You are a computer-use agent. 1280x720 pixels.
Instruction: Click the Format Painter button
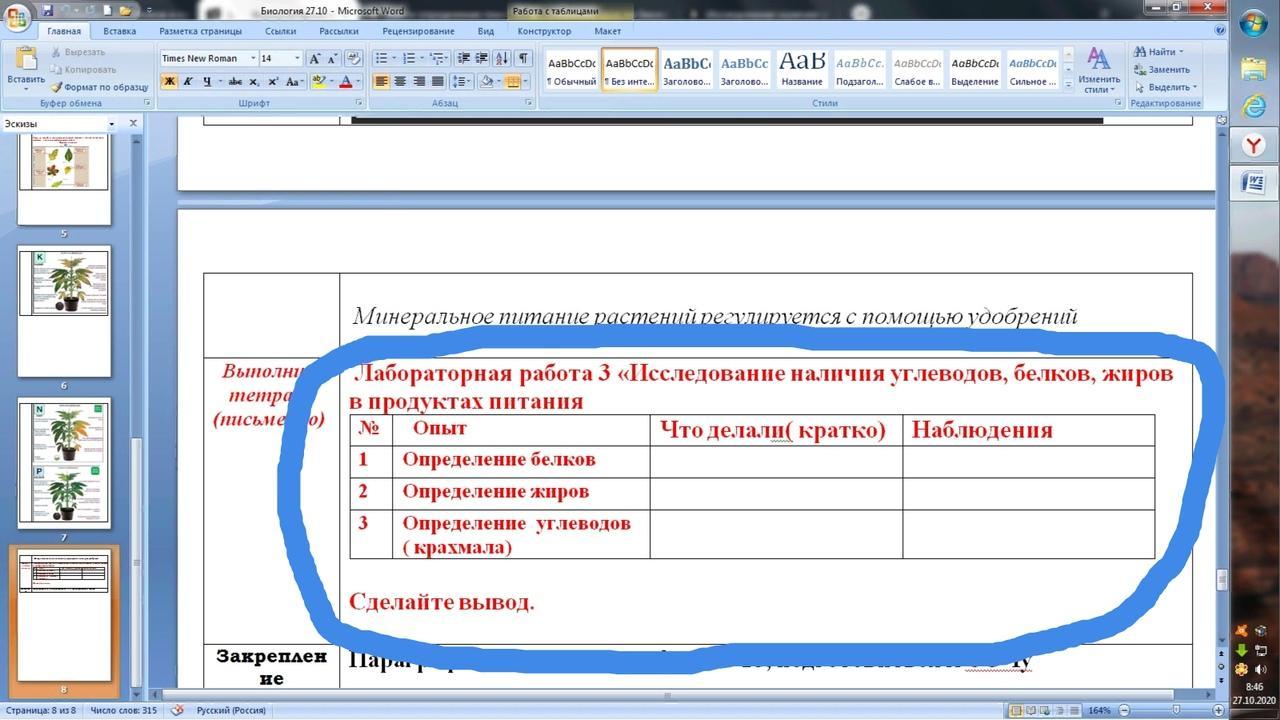tap(100, 87)
